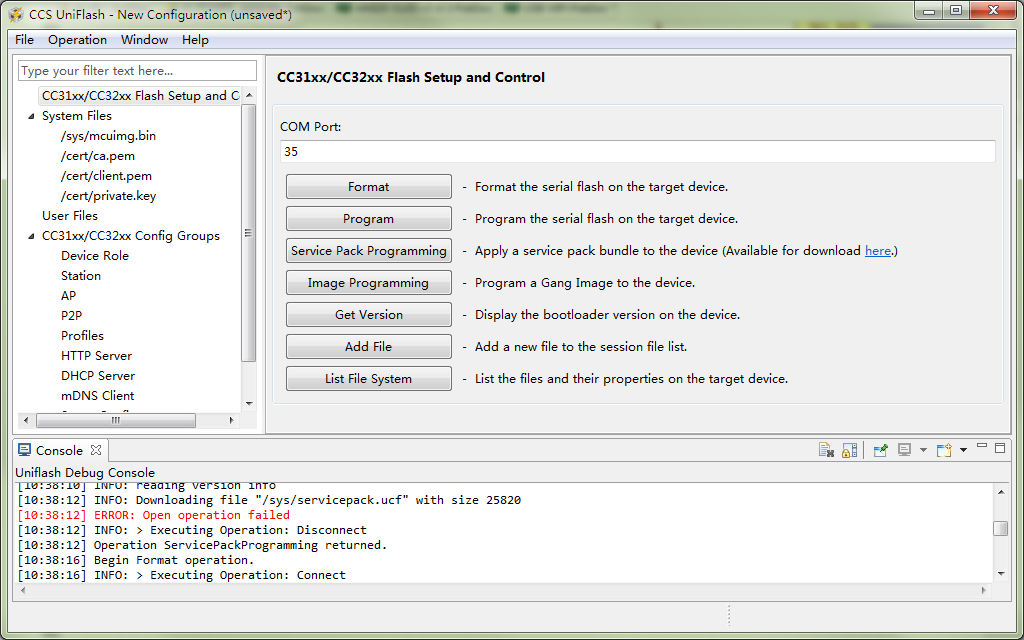Screen dimensions: 1024x640
Task: Select /cert/client.pem in the tree
Action: (106, 176)
